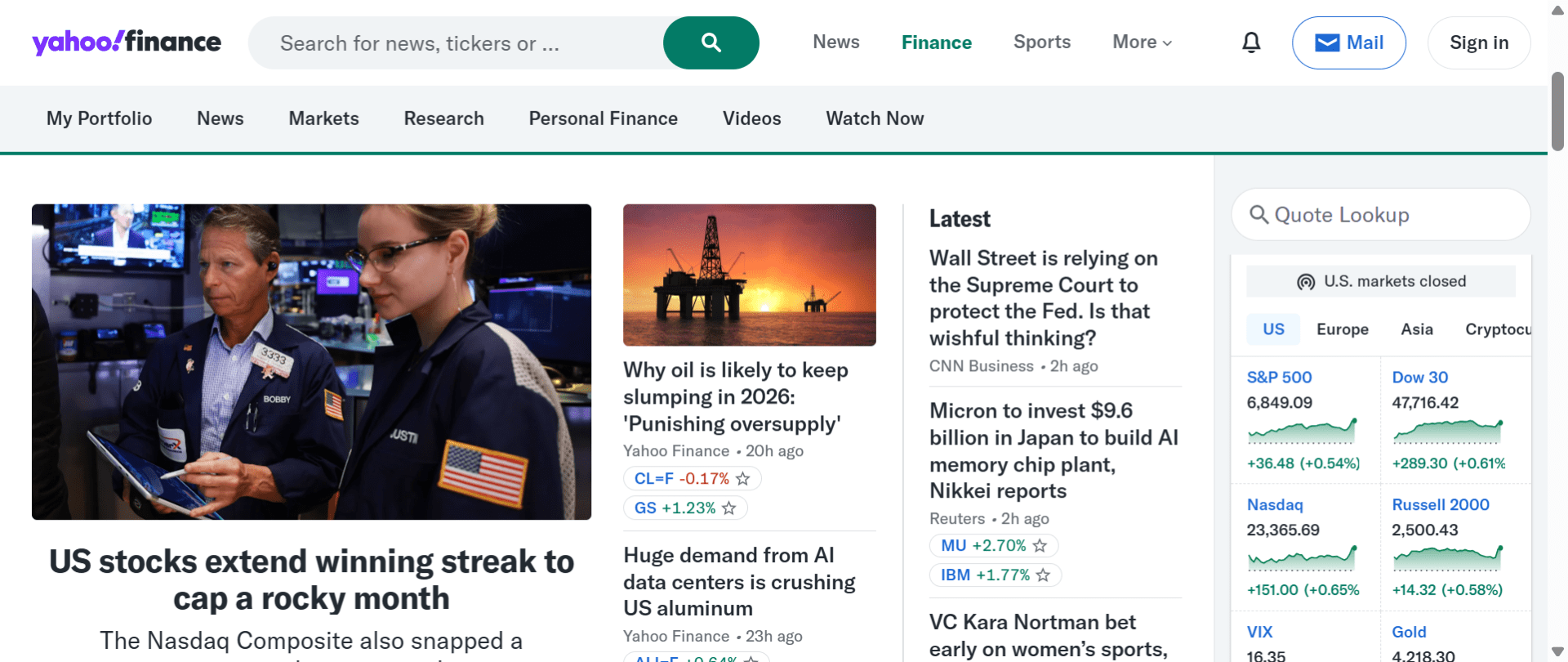This screenshot has width=1568, height=662.
Task: Read the Micron Japan investment article
Action: (1053, 450)
